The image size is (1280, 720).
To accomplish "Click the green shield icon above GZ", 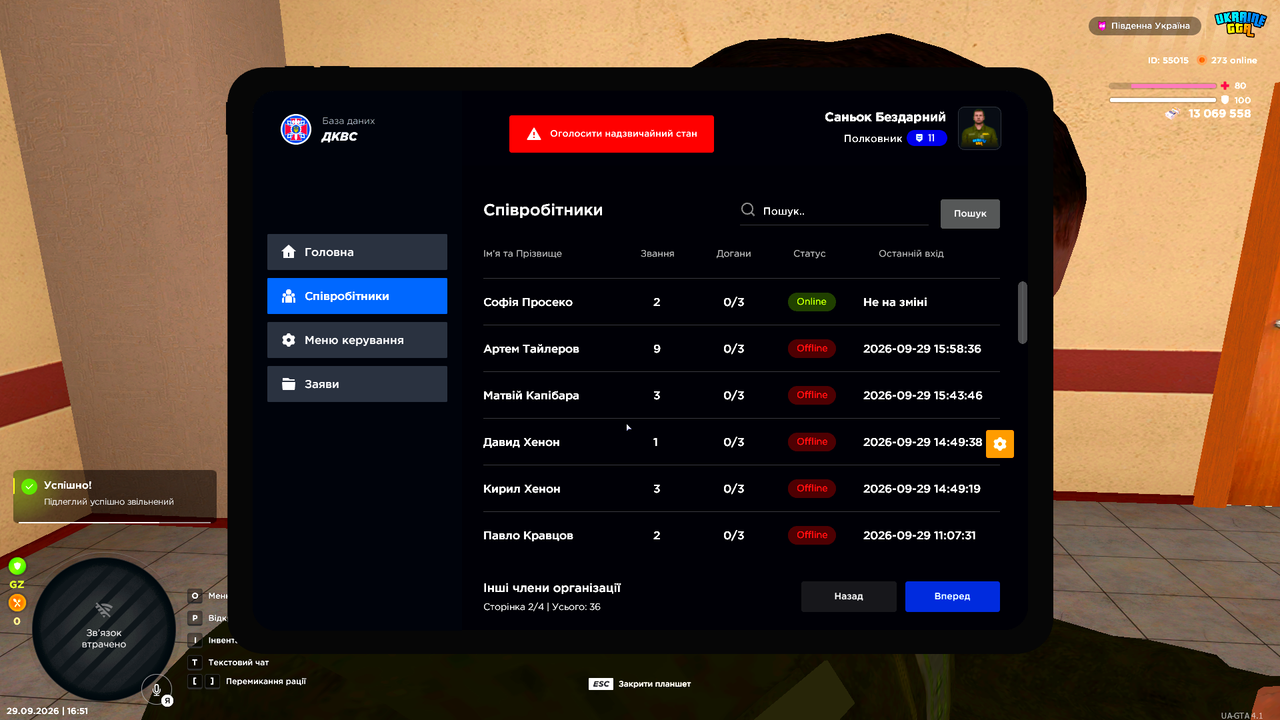I will coord(17,567).
